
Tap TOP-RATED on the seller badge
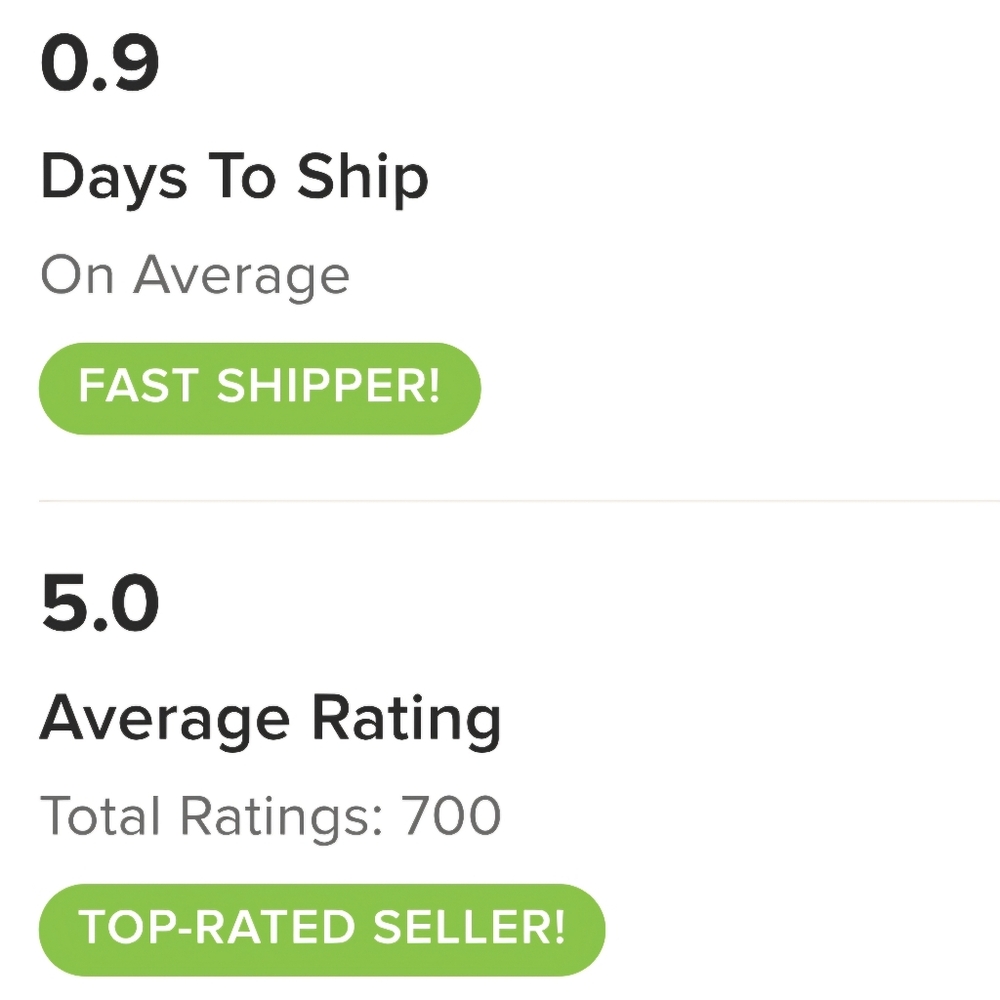click(220, 929)
